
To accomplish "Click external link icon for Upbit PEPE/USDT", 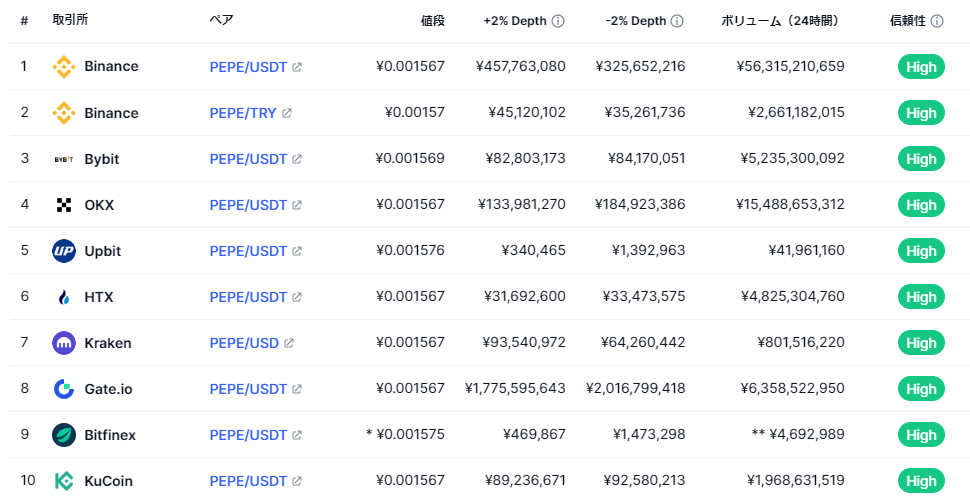I will [297, 251].
